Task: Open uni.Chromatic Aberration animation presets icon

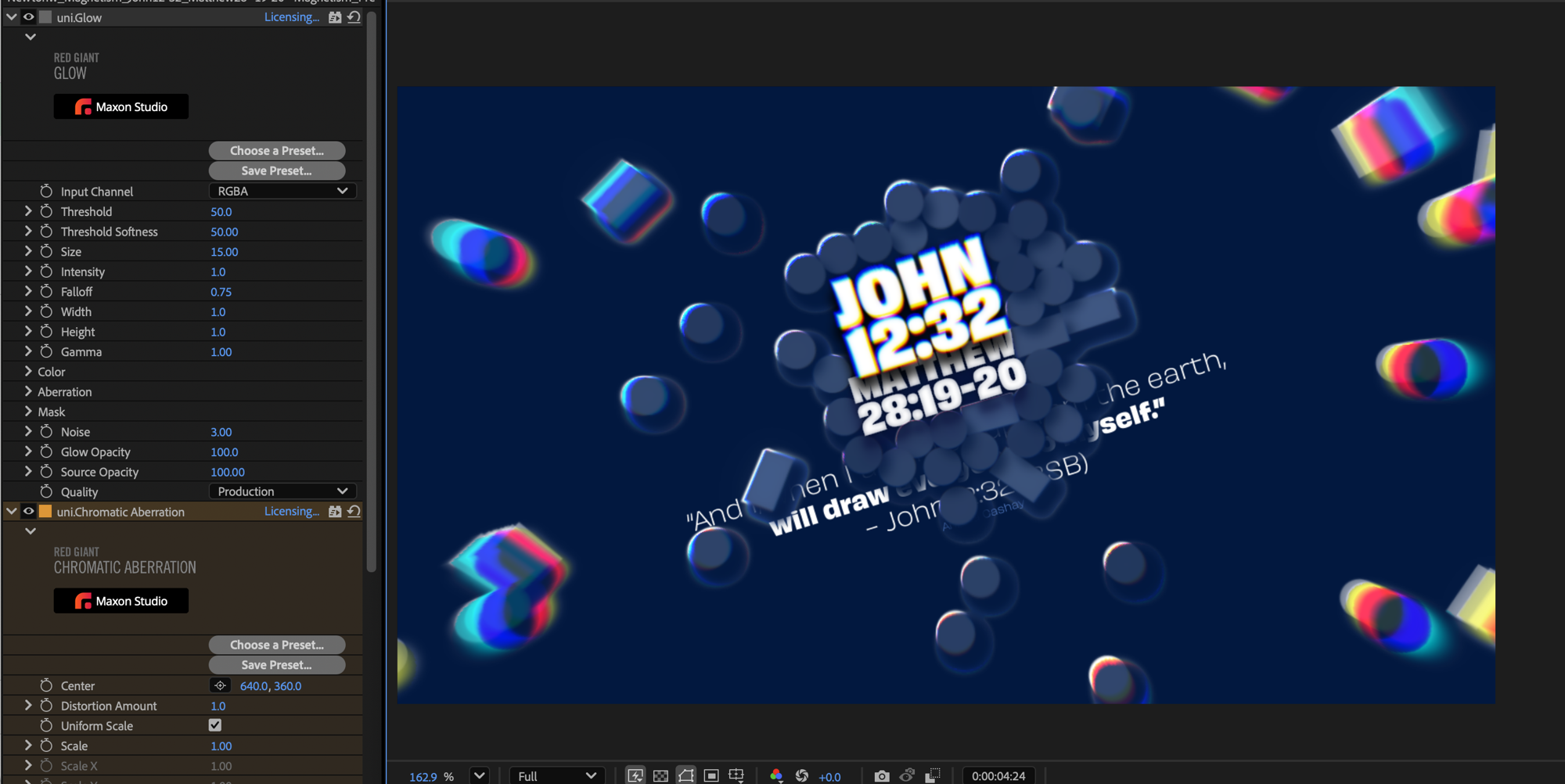Action: pyautogui.click(x=335, y=511)
